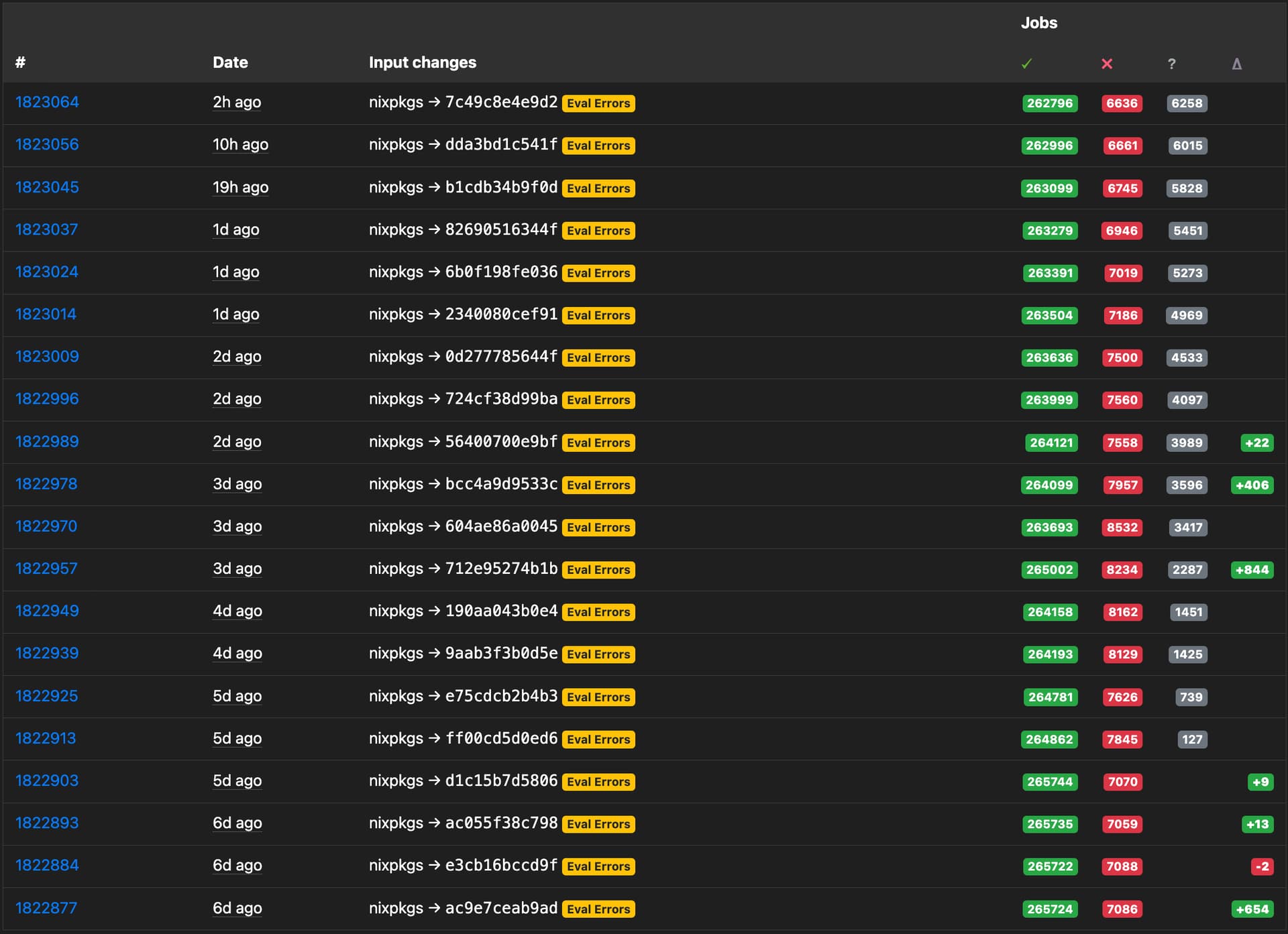Click Eval Errors badge for ff00cd5d0ed6
The height and width of the screenshot is (934, 1288).
598,739
